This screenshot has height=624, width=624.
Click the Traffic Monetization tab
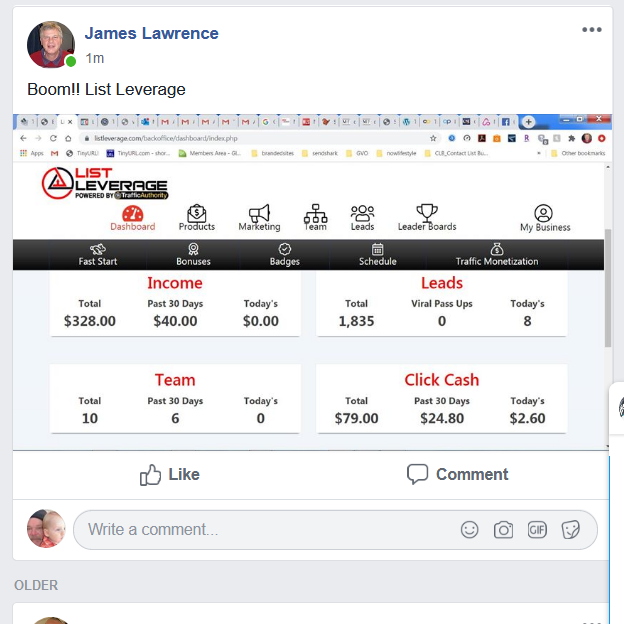tap(497, 255)
